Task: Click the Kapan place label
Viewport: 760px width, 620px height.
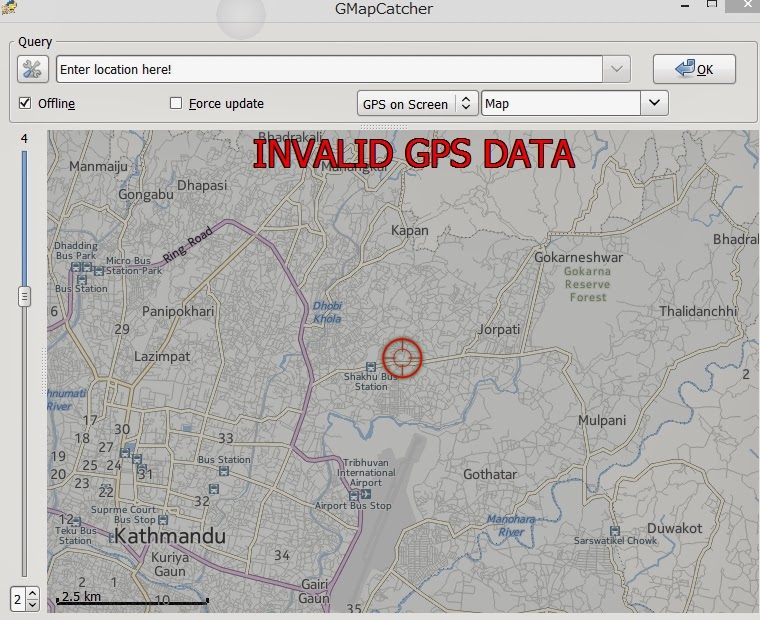Action: [410, 230]
